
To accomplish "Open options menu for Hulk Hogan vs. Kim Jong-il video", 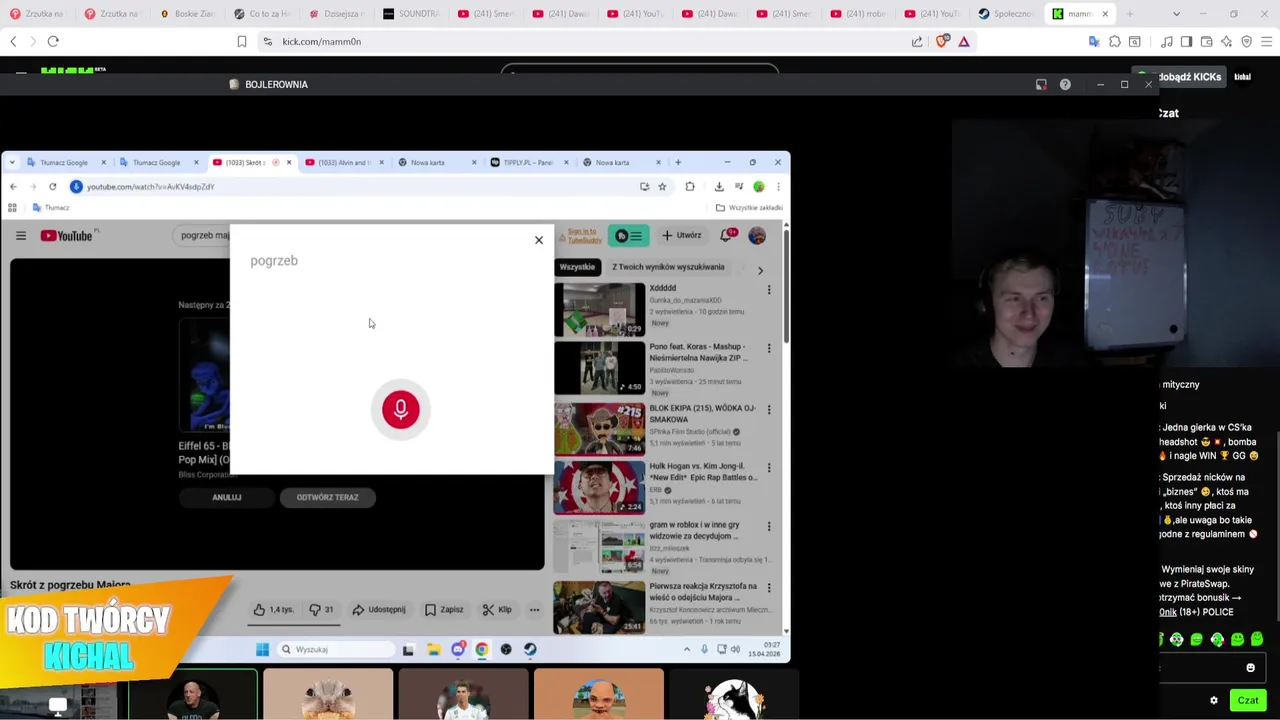I will click(x=769, y=467).
